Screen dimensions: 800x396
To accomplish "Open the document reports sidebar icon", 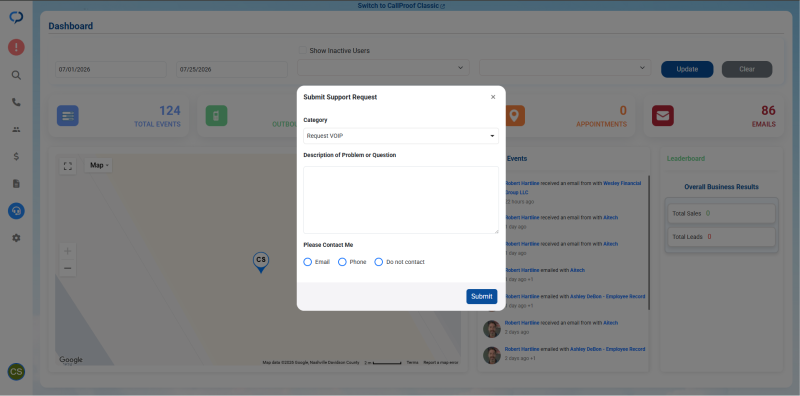I will [16, 184].
